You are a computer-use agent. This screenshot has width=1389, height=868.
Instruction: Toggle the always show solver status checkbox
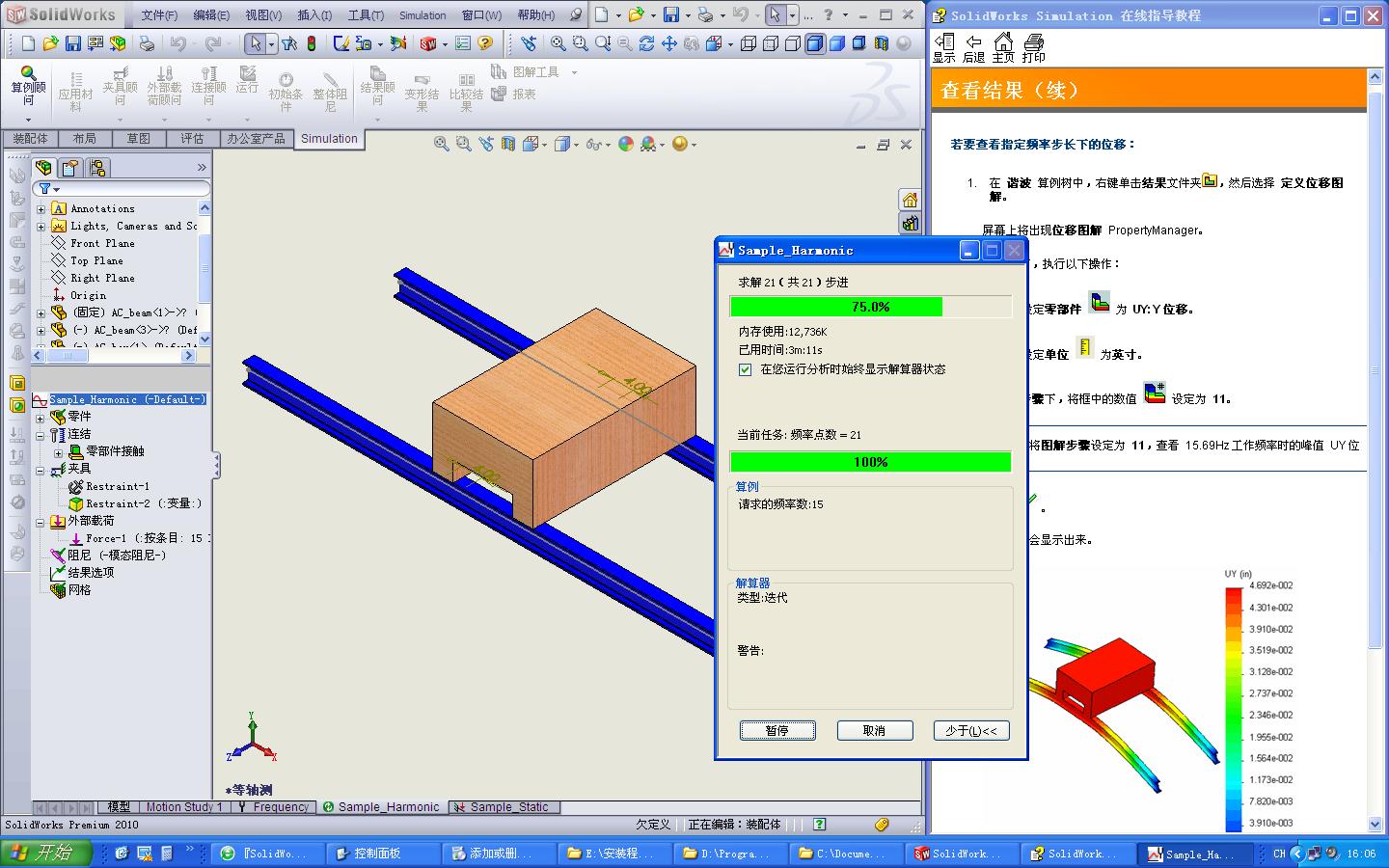pos(745,369)
